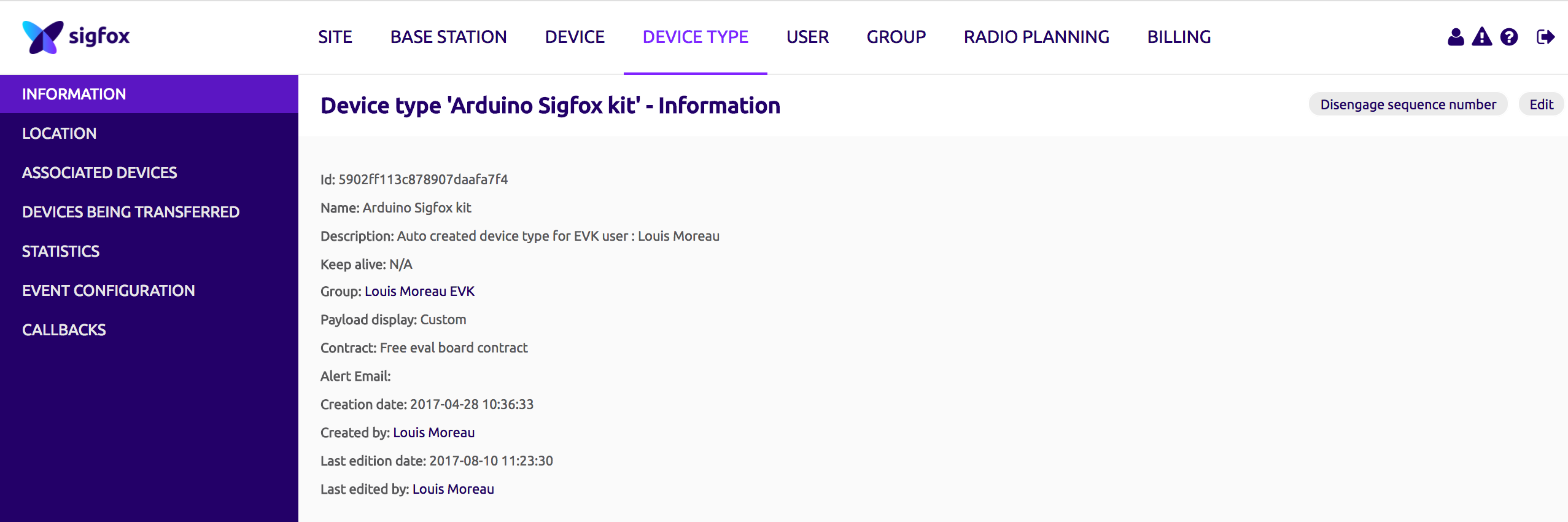Open the Created by Louis Moreau link
Image resolution: width=1568 pixels, height=522 pixels.
tap(434, 432)
